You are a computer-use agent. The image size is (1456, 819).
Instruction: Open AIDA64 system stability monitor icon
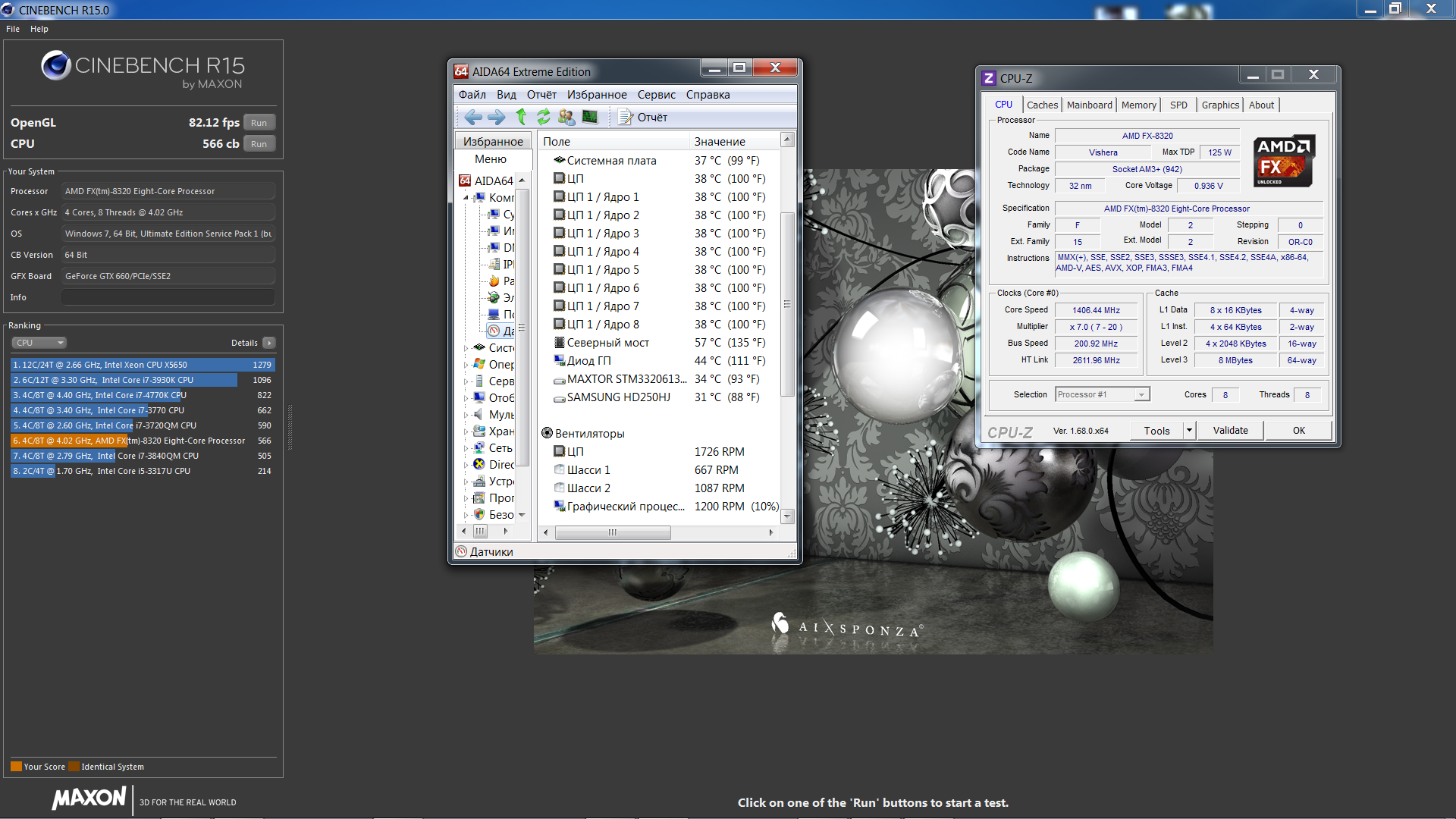[590, 117]
